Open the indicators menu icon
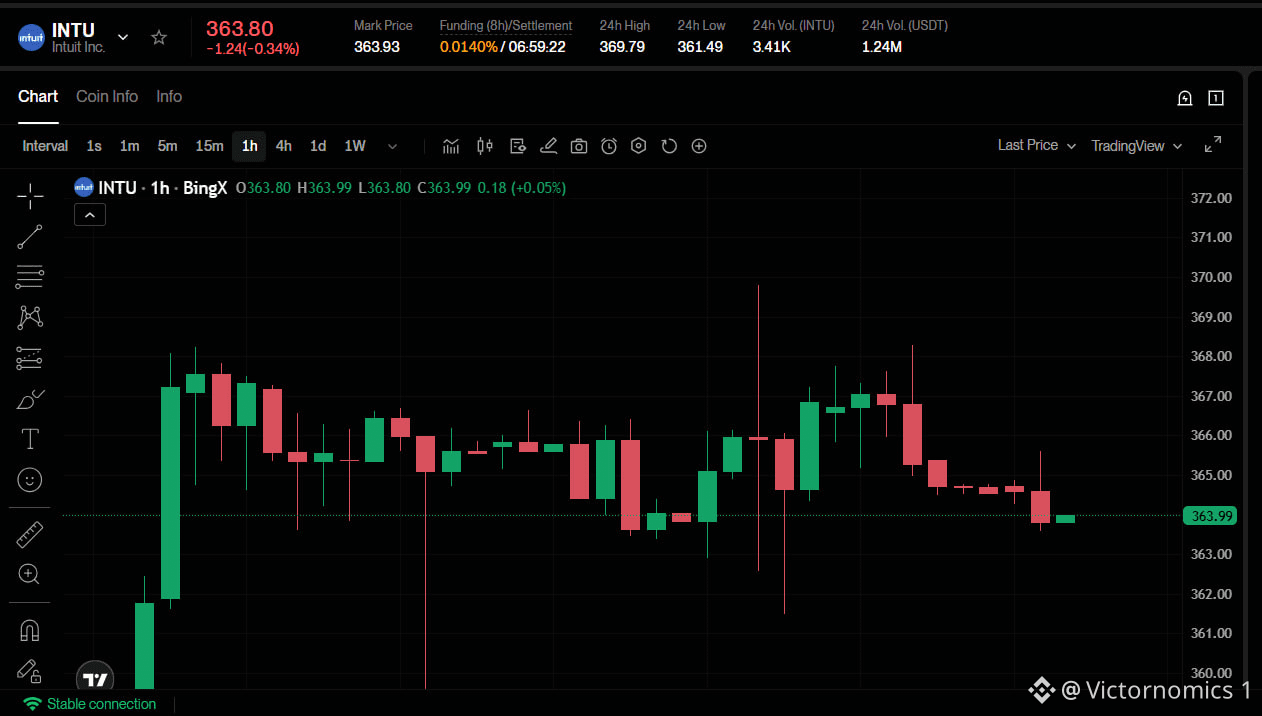Screen dimensions: 1262x716 (451, 146)
